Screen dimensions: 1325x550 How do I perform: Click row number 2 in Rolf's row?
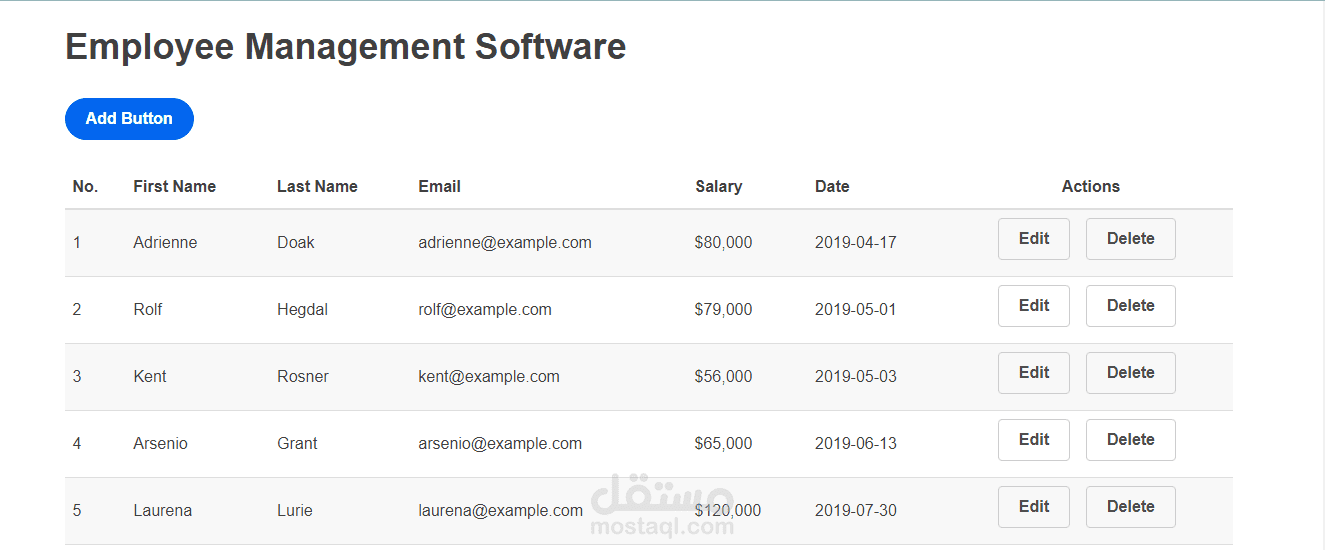[77, 309]
